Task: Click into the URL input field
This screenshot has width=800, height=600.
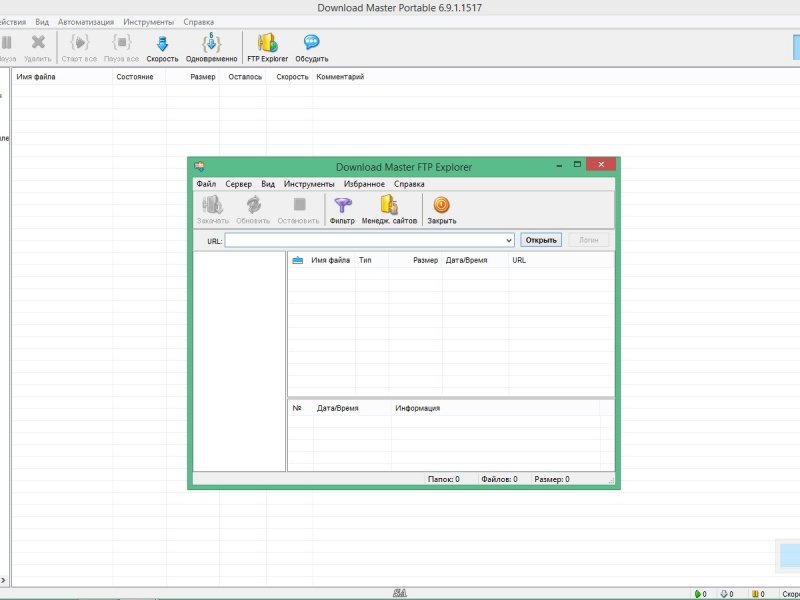Action: coord(364,240)
